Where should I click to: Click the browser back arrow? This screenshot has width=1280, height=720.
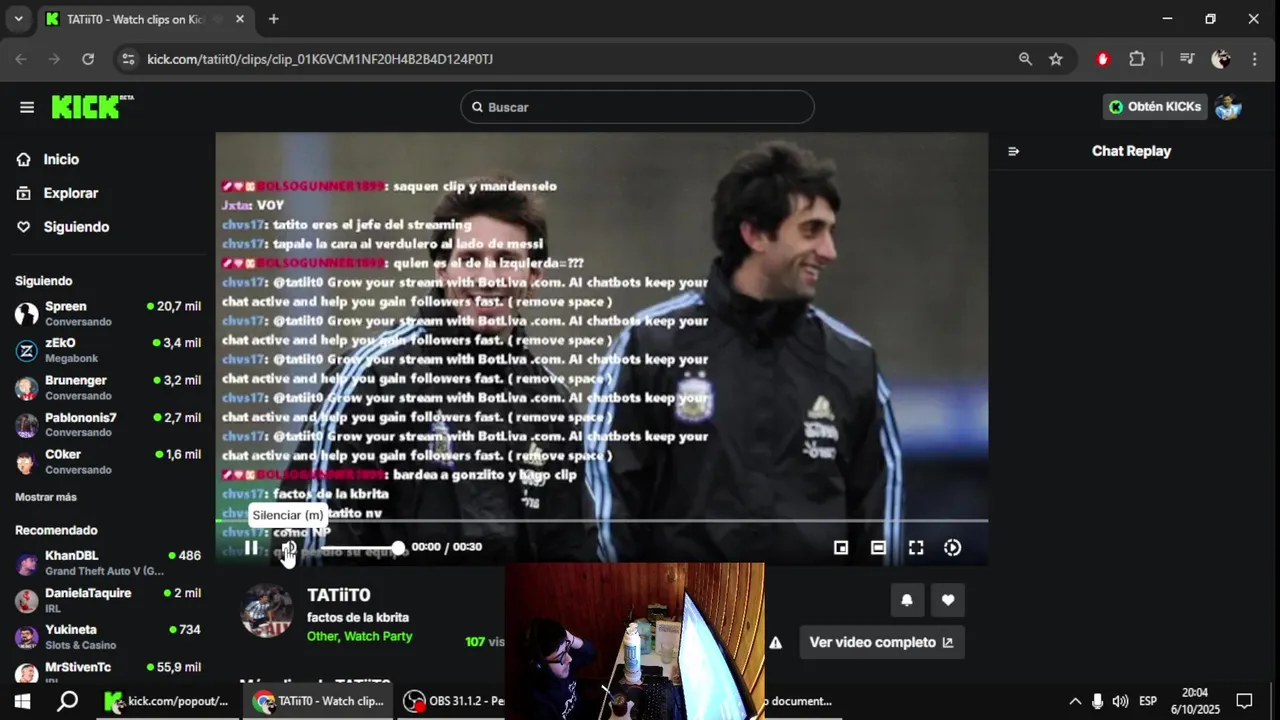click(21, 59)
